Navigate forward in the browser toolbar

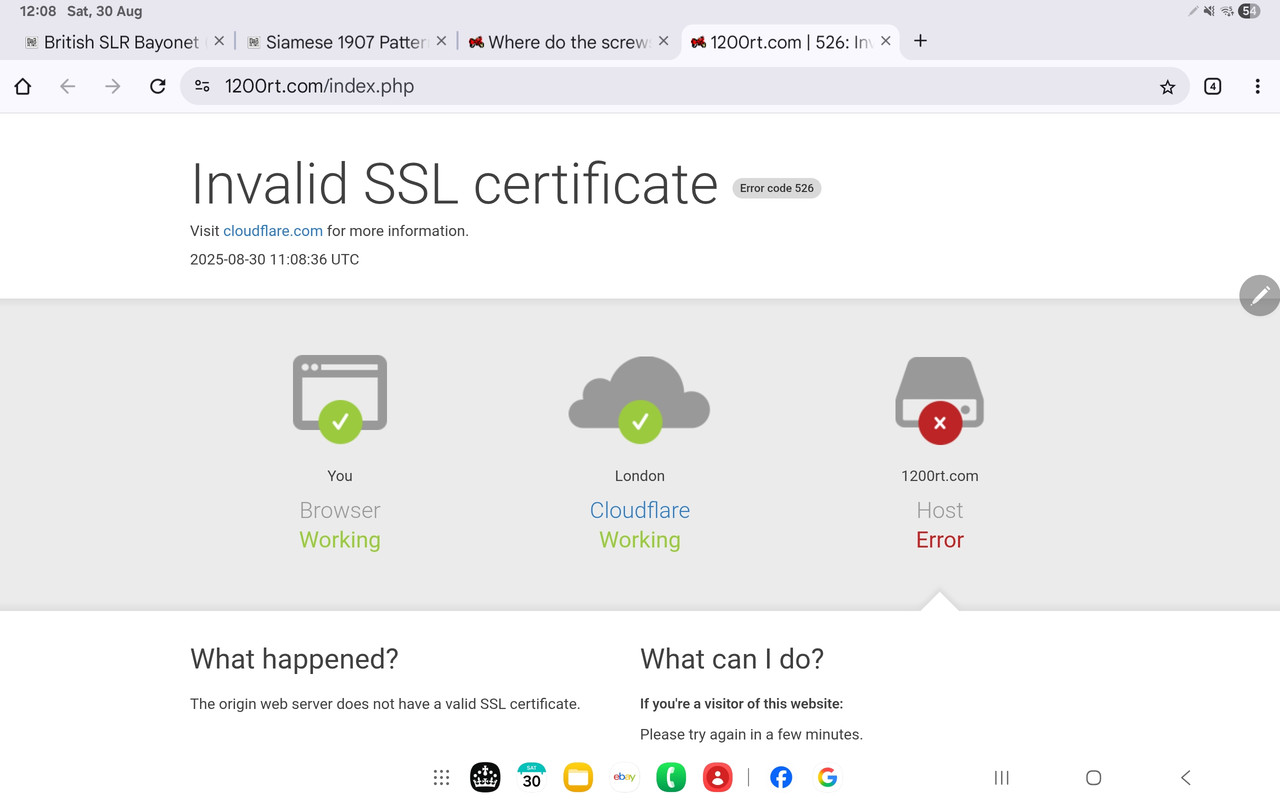[113, 87]
